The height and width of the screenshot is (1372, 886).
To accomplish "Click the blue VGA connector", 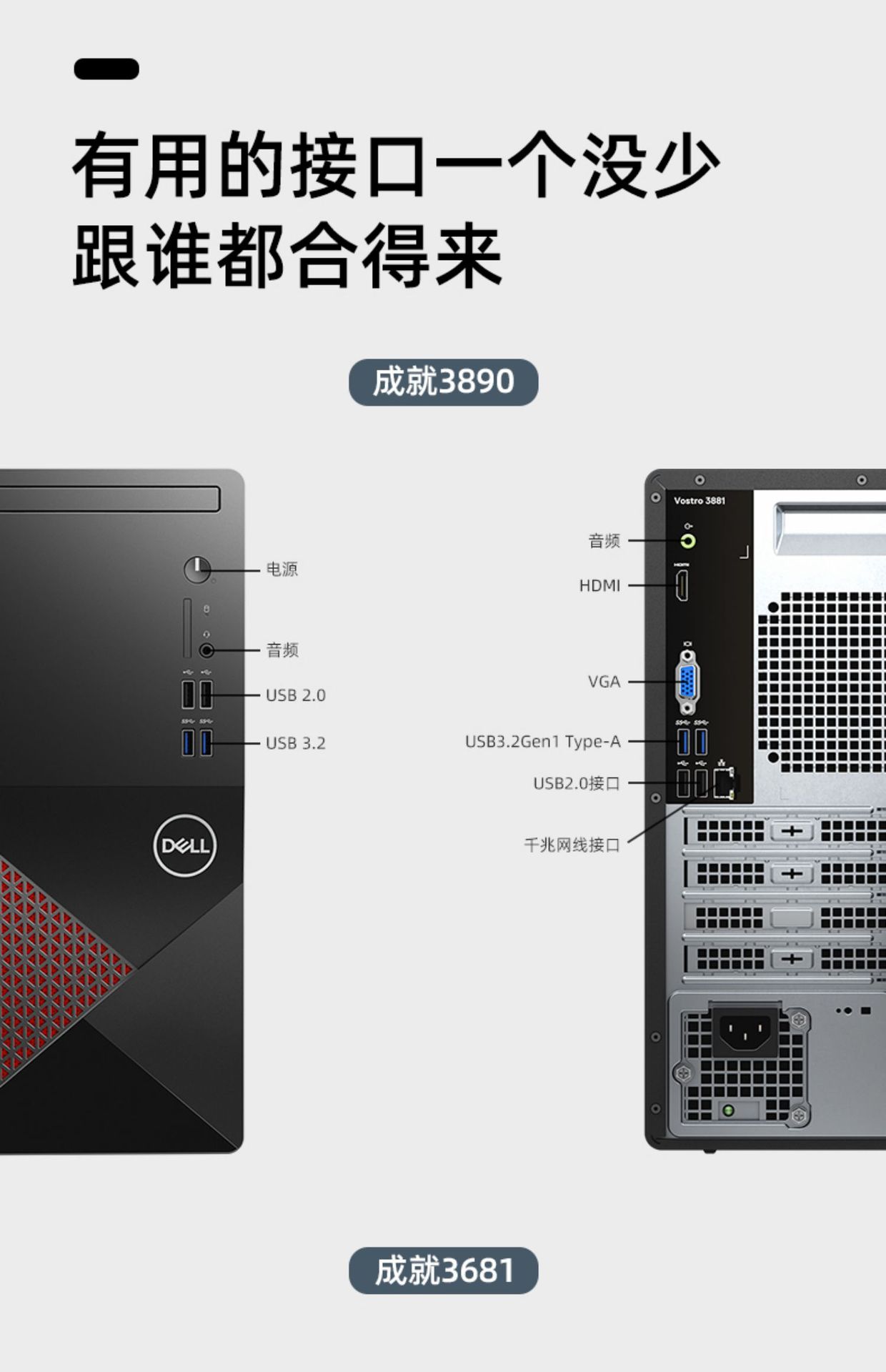I will 687,682.
